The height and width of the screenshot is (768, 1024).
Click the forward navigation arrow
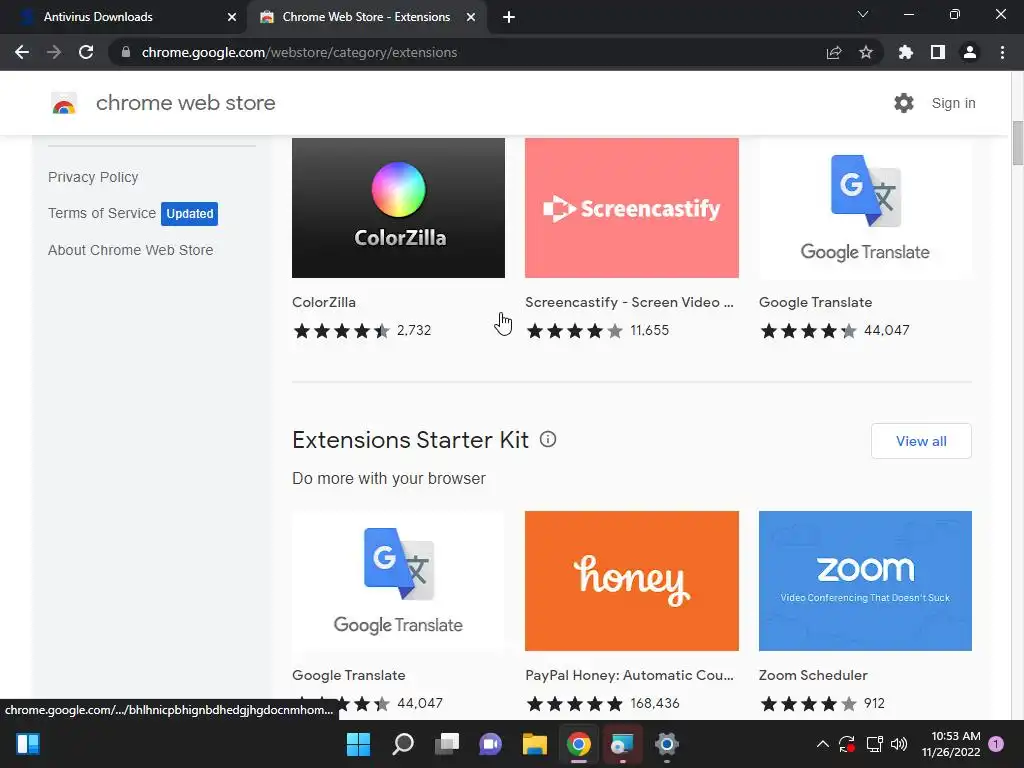pos(54,52)
